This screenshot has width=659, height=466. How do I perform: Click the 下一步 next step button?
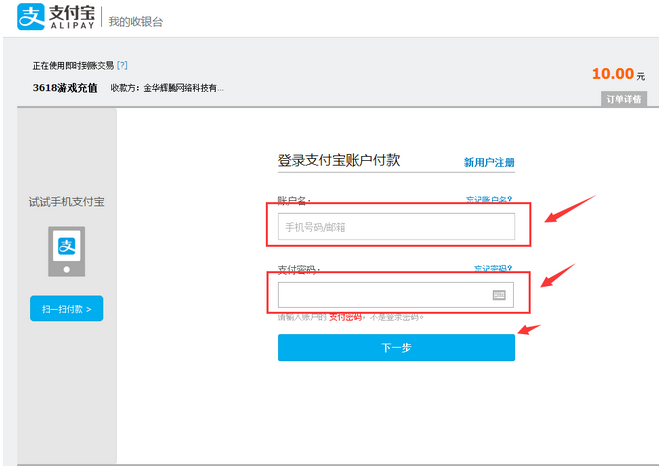[x=396, y=348]
